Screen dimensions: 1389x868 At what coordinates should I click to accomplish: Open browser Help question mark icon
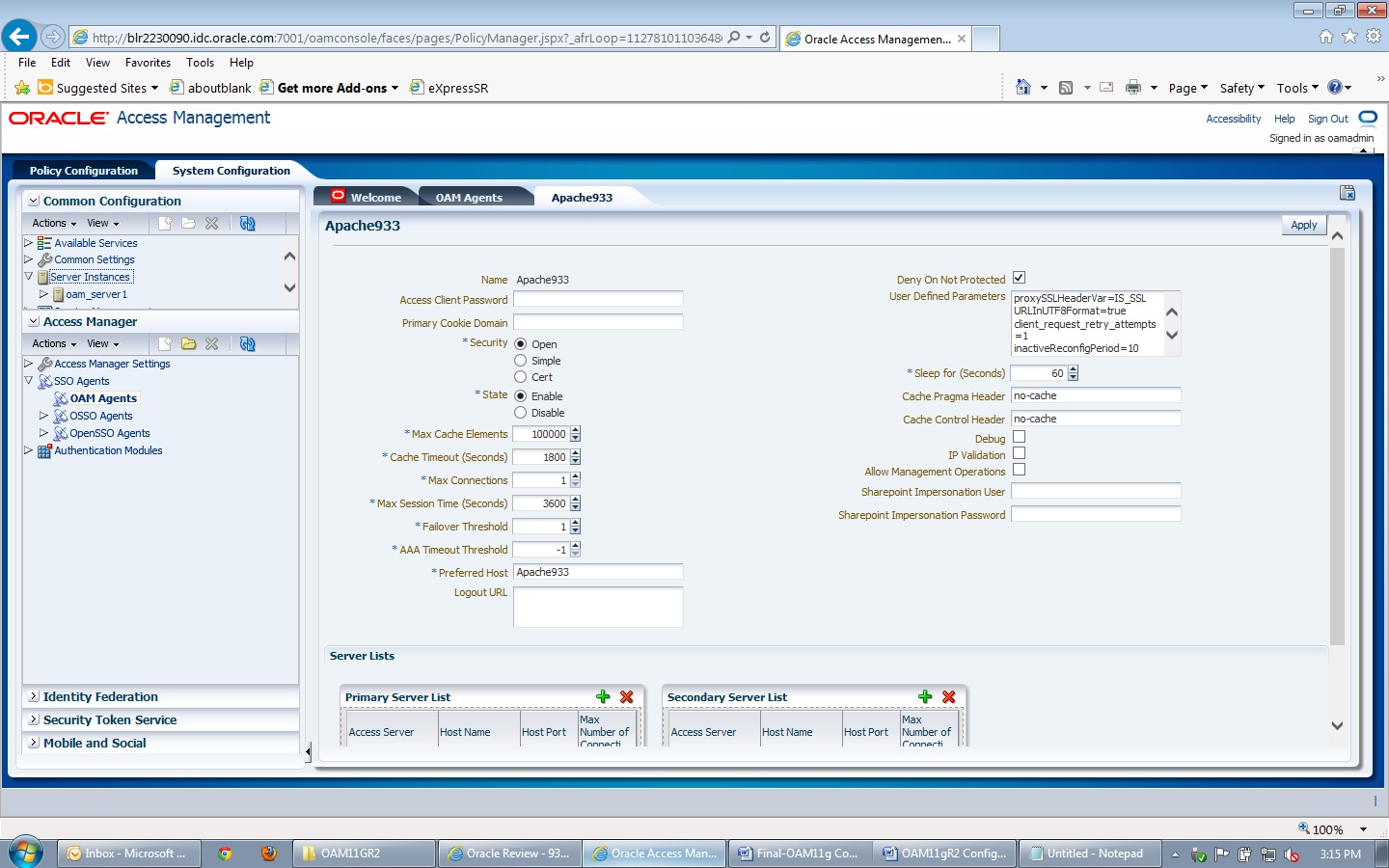(x=1335, y=87)
